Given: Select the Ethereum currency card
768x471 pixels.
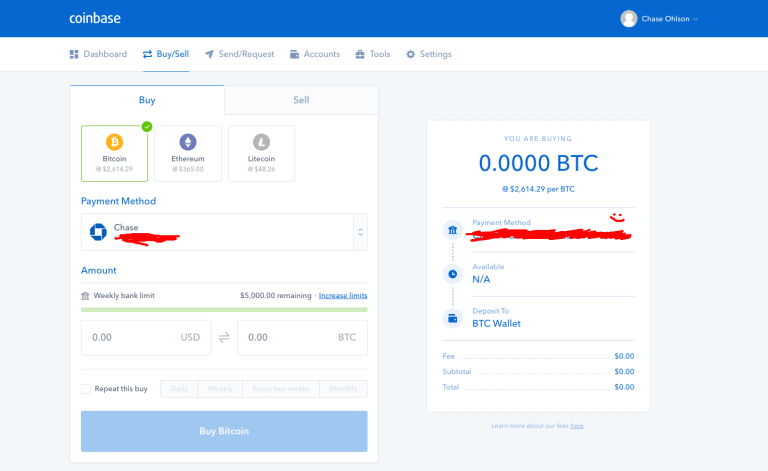Looking at the screenshot, I should (188, 153).
